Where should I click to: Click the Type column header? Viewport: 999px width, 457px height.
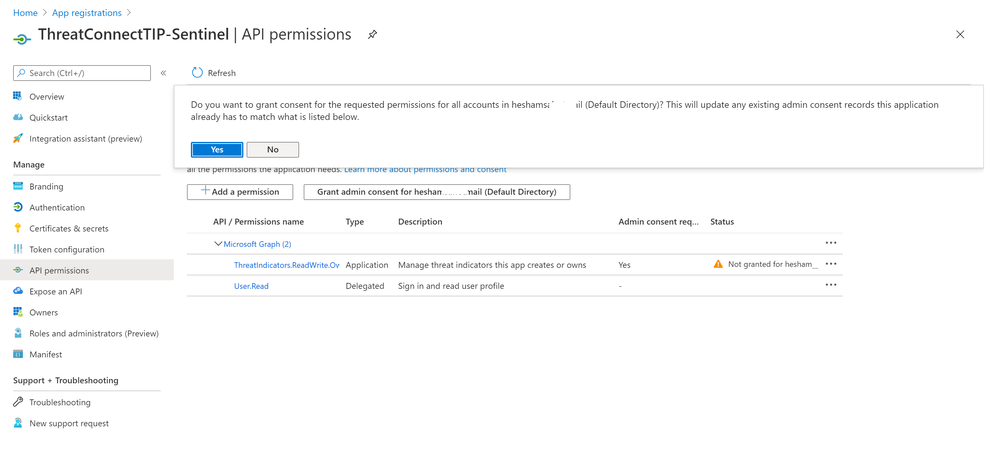(x=355, y=222)
